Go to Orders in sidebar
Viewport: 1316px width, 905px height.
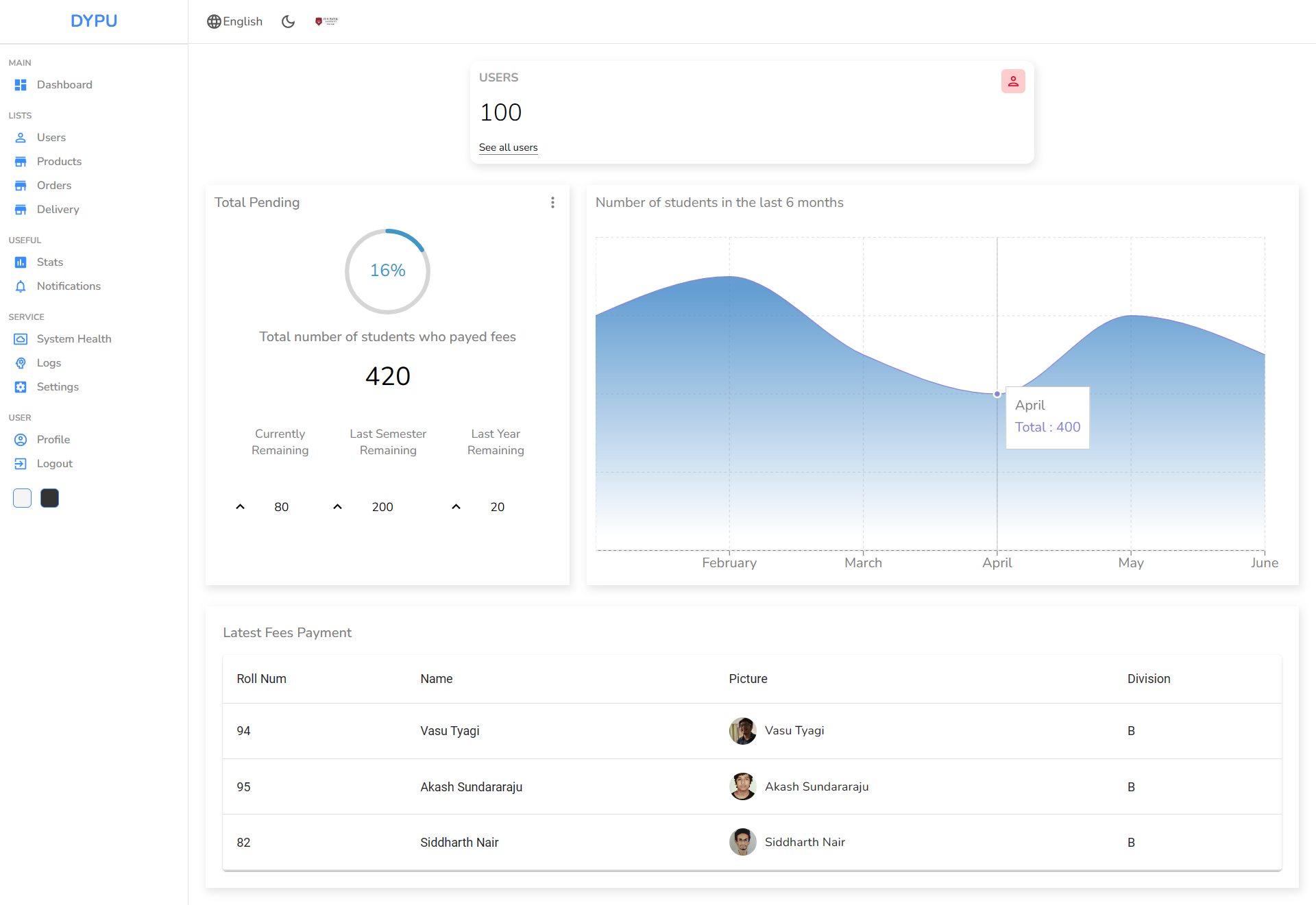coord(53,186)
